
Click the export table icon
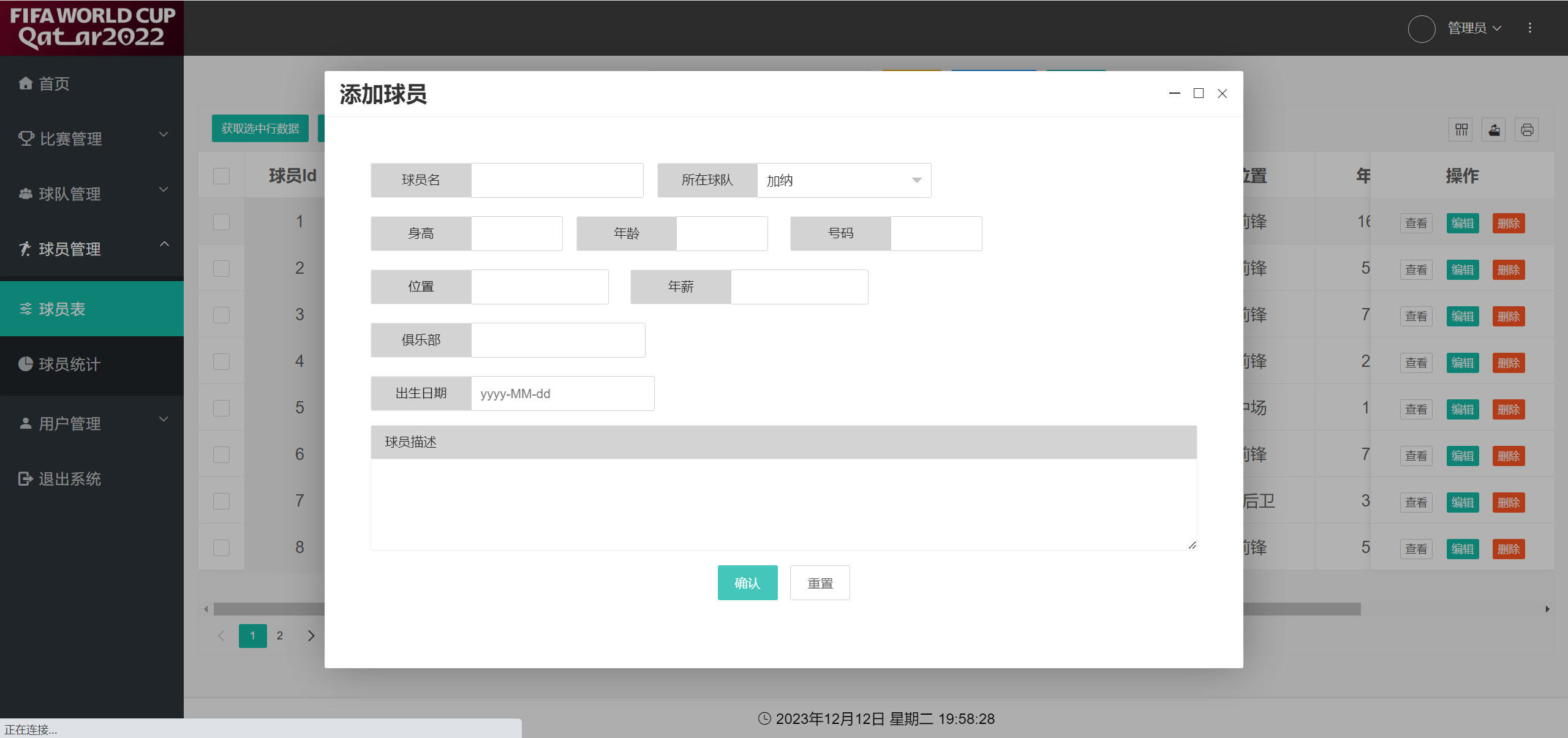point(1494,130)
